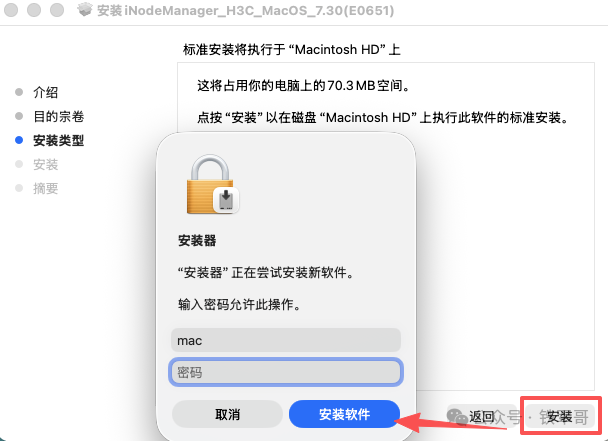This screenshot has width=608, height=441.
Task: Click the blue 安装软件 button
Action: click(x=344, y=414)
